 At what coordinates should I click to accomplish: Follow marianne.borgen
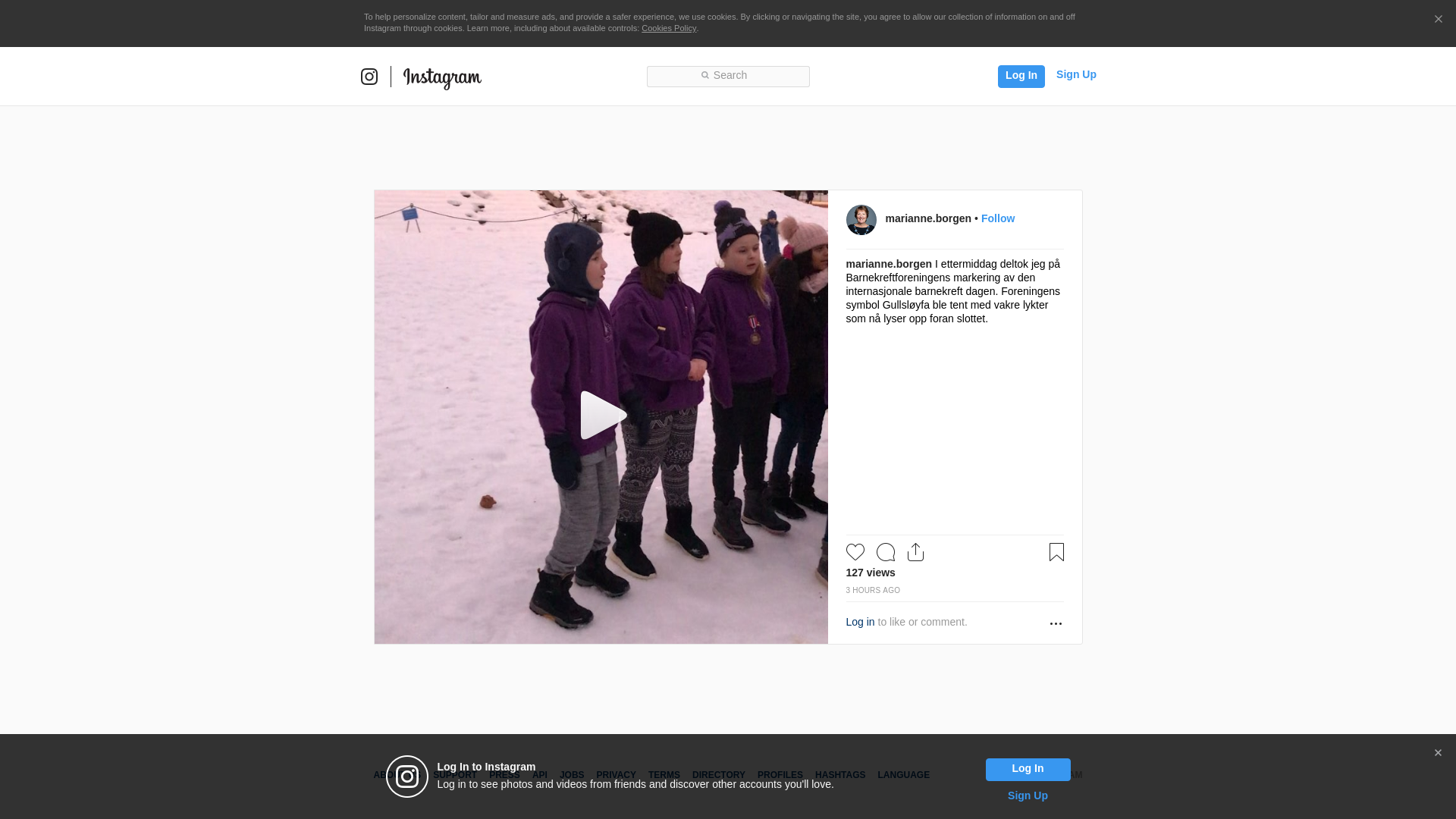tap(998, 218)
